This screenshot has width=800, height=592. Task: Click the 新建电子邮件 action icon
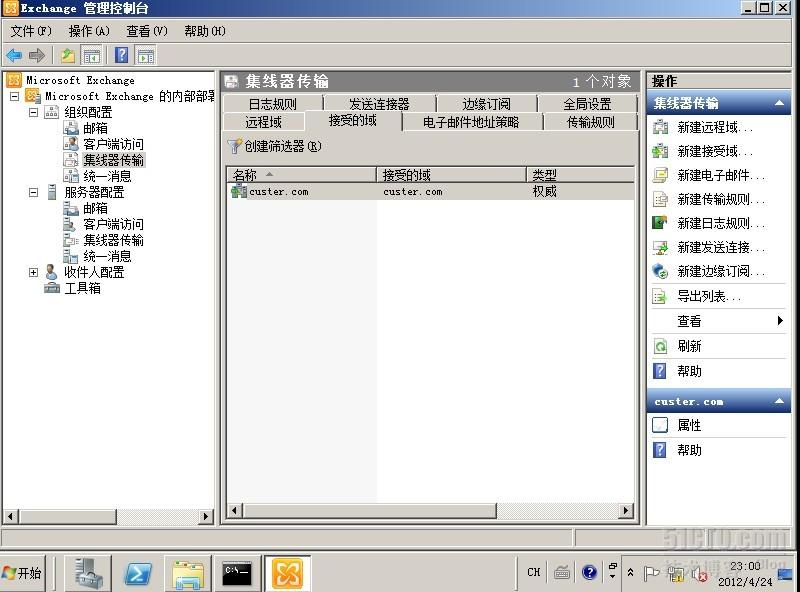(x=660, y=175)
